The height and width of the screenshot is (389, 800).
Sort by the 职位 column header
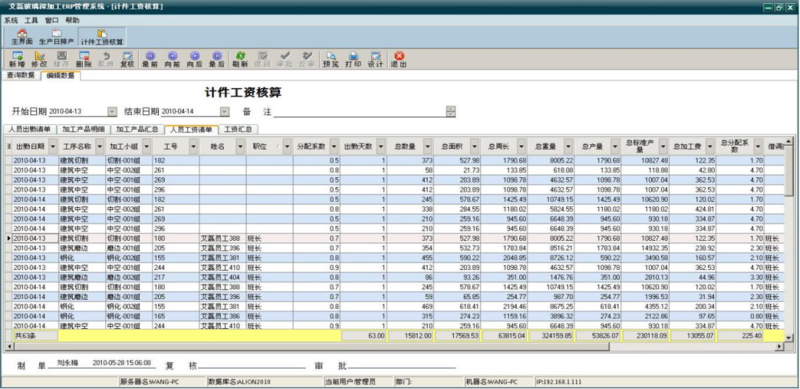tap(260, 147)
